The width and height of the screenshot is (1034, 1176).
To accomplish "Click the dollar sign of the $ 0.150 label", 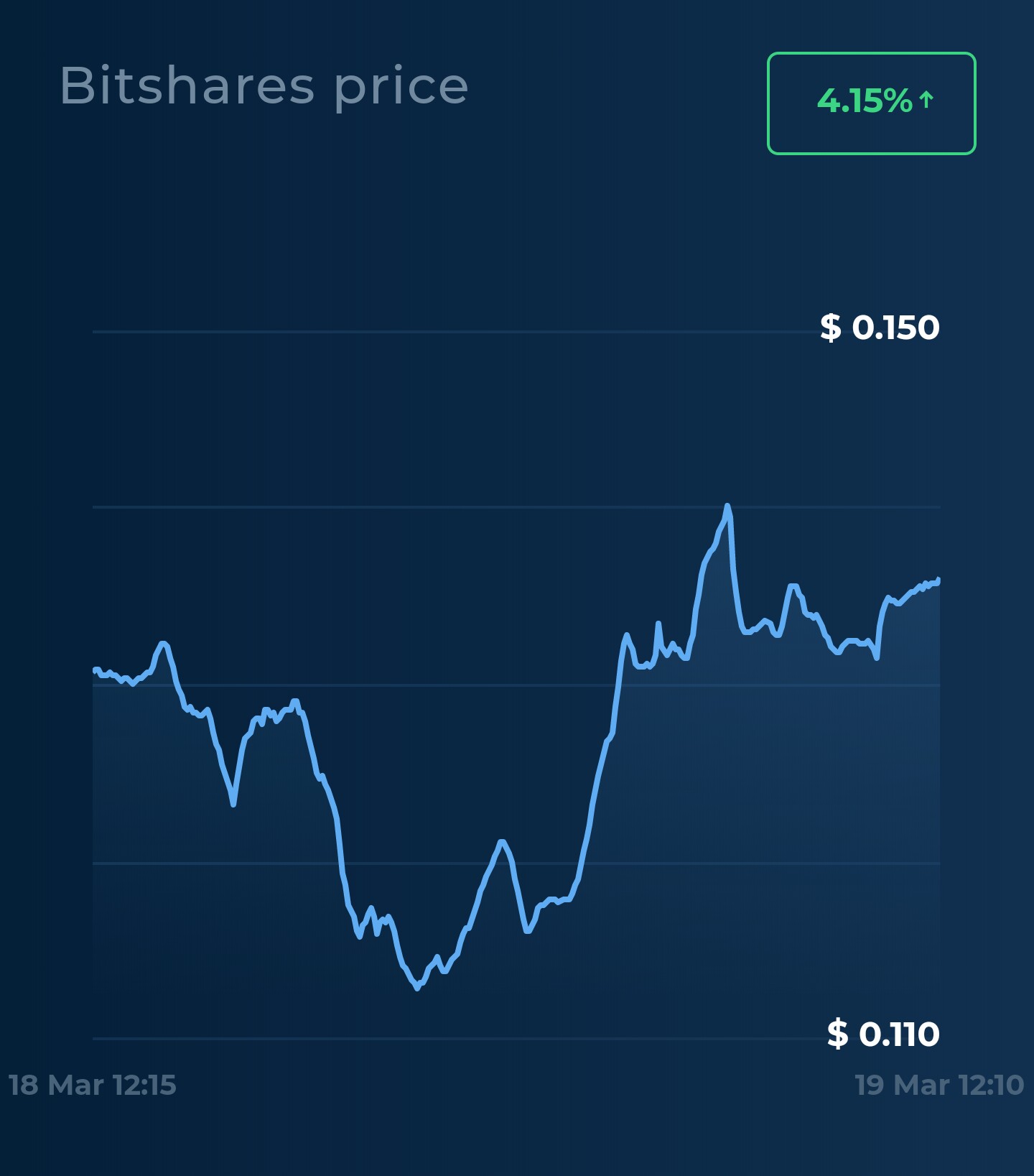I will click(831, 328).
